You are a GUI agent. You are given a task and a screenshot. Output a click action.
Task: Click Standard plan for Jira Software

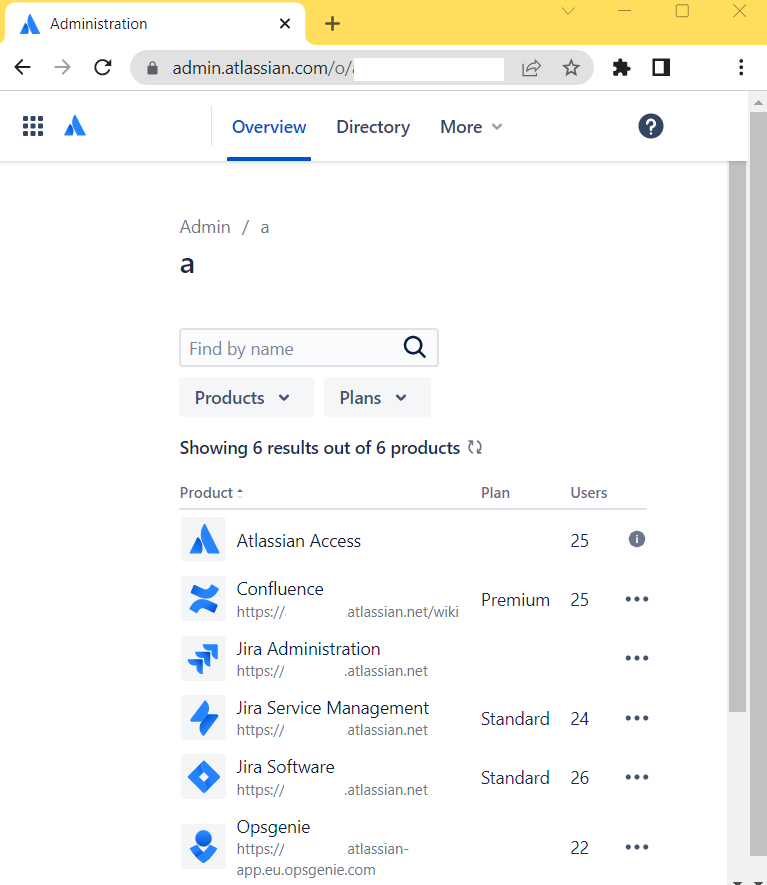(x=515, y=778)
